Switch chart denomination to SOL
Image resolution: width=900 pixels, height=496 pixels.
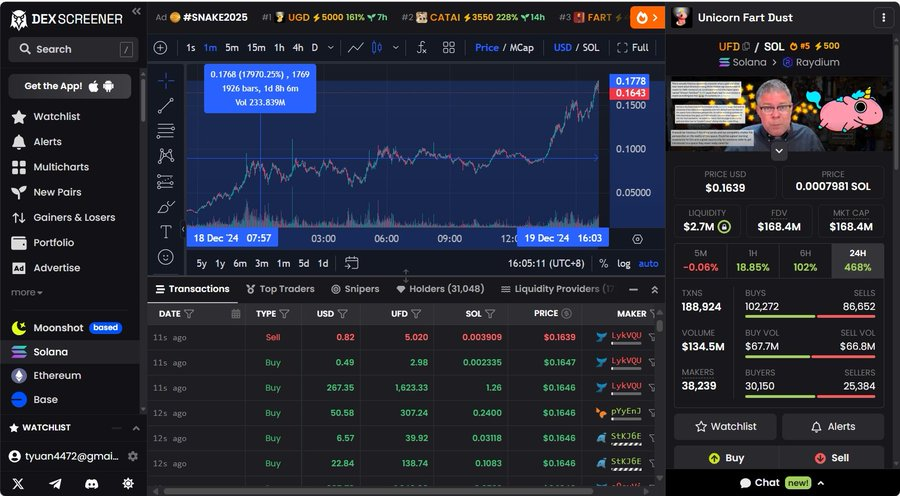591,48
